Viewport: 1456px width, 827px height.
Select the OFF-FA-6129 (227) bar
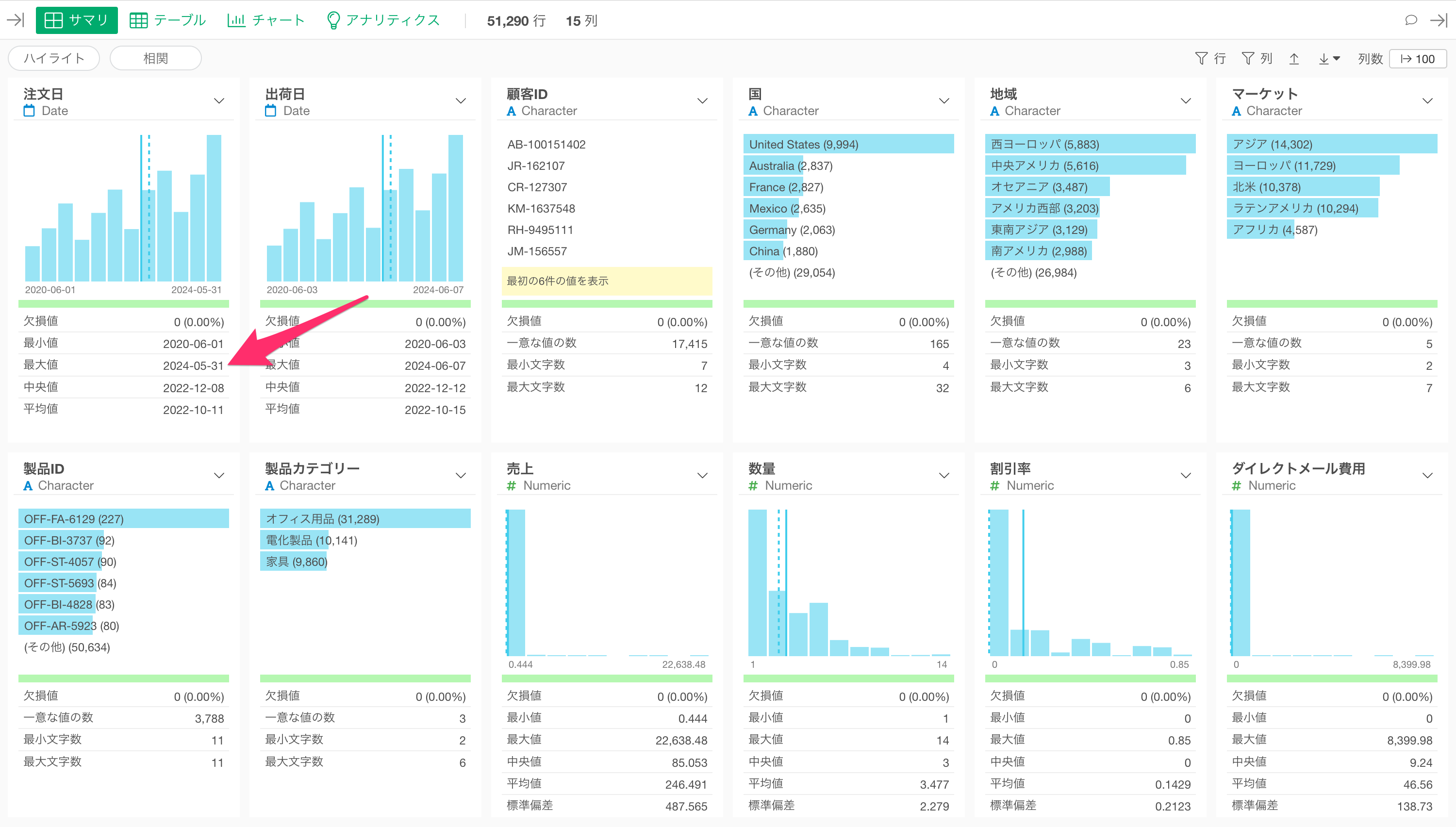point(123,519)
